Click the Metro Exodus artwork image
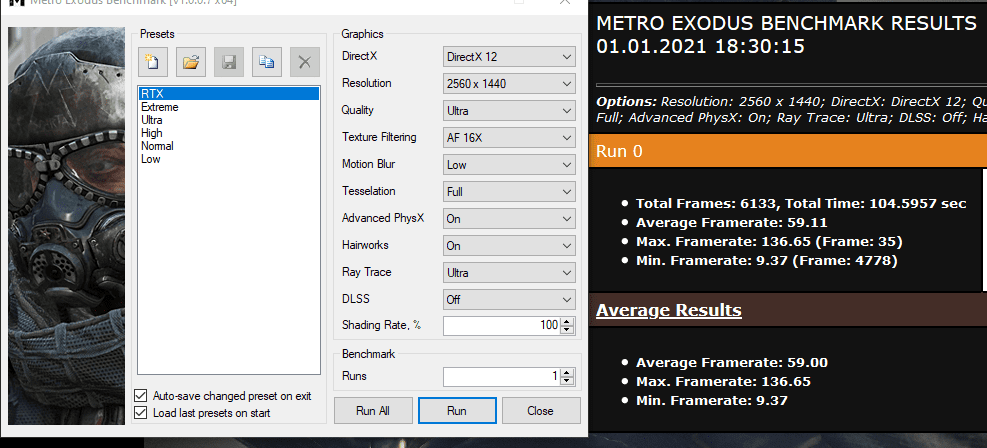This screenshot has height=448, width=987. pyautogui.click(x=67, y=226)
